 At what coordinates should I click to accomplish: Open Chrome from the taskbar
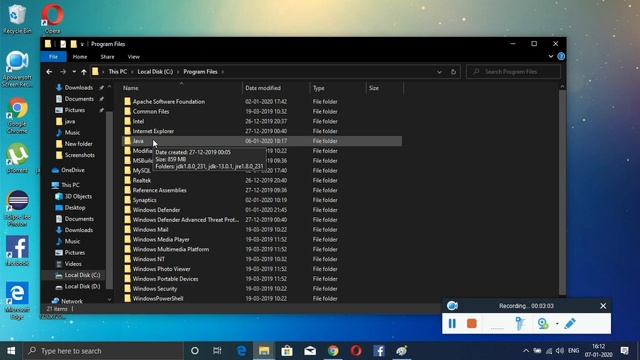[333, 351]
